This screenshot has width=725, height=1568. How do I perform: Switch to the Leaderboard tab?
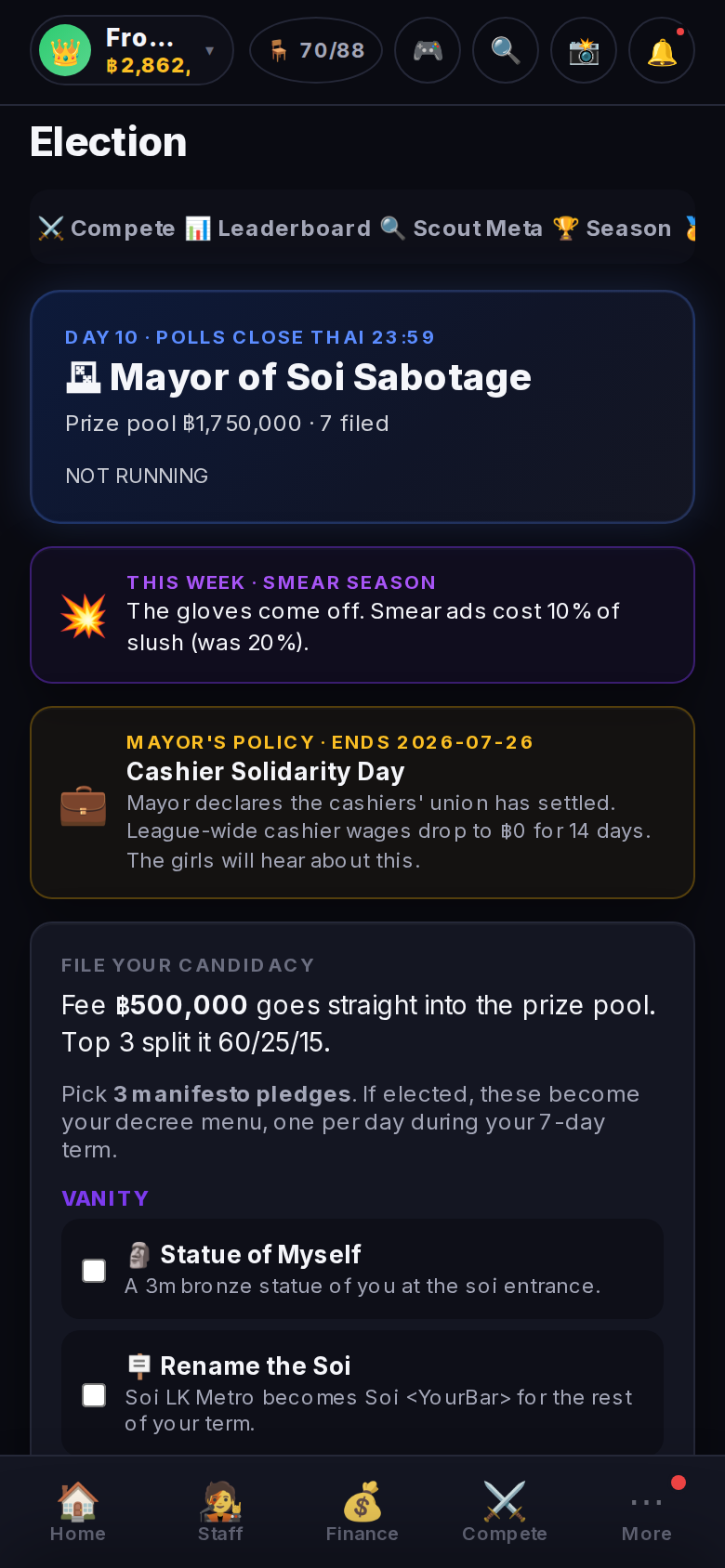click(278, 229)
